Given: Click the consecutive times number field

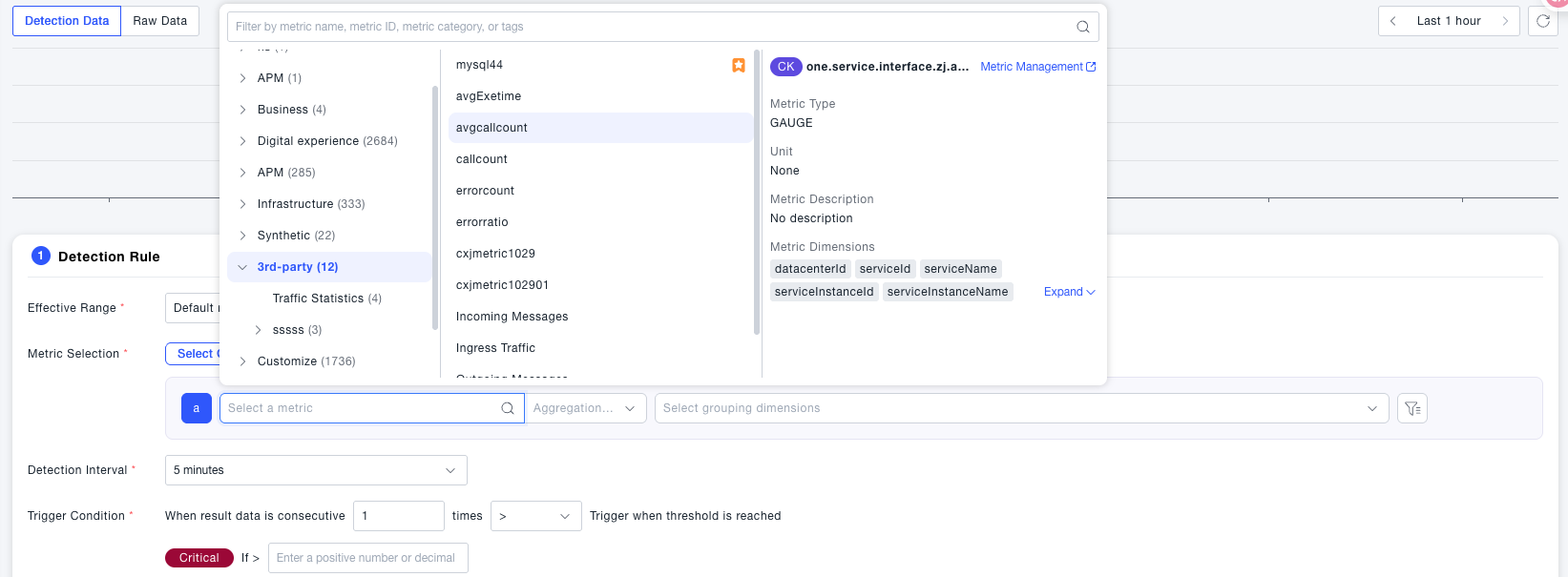Looking at the screenshot, I should [x=398, y=516].
